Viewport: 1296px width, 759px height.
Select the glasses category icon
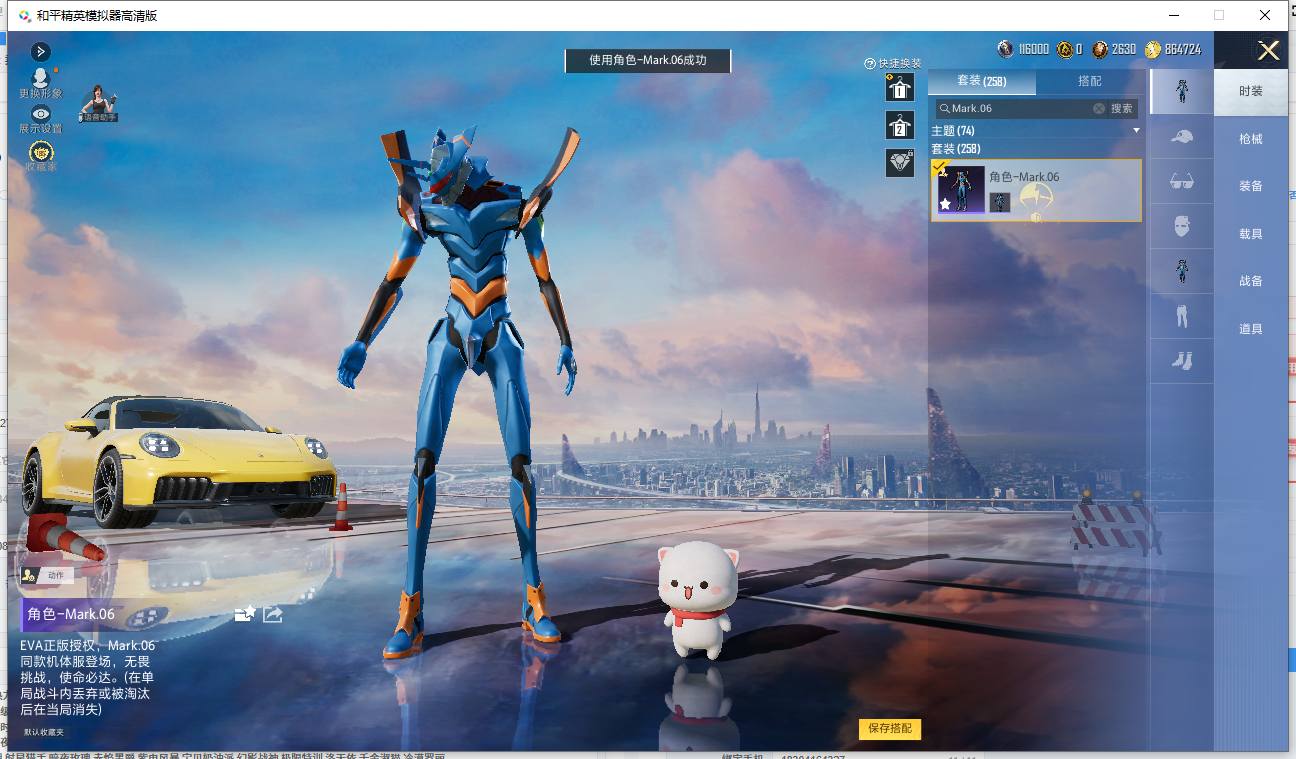click(1181, 181)
